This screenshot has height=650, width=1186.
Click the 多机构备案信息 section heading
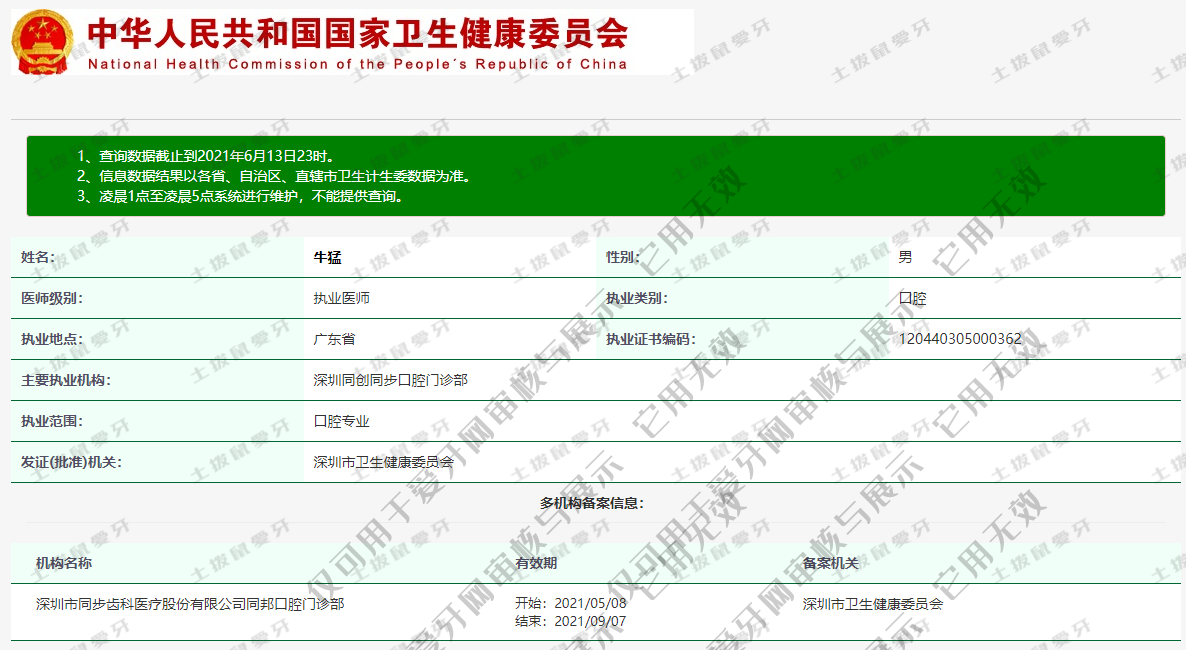pyautogui.click(x=592, y=503)
